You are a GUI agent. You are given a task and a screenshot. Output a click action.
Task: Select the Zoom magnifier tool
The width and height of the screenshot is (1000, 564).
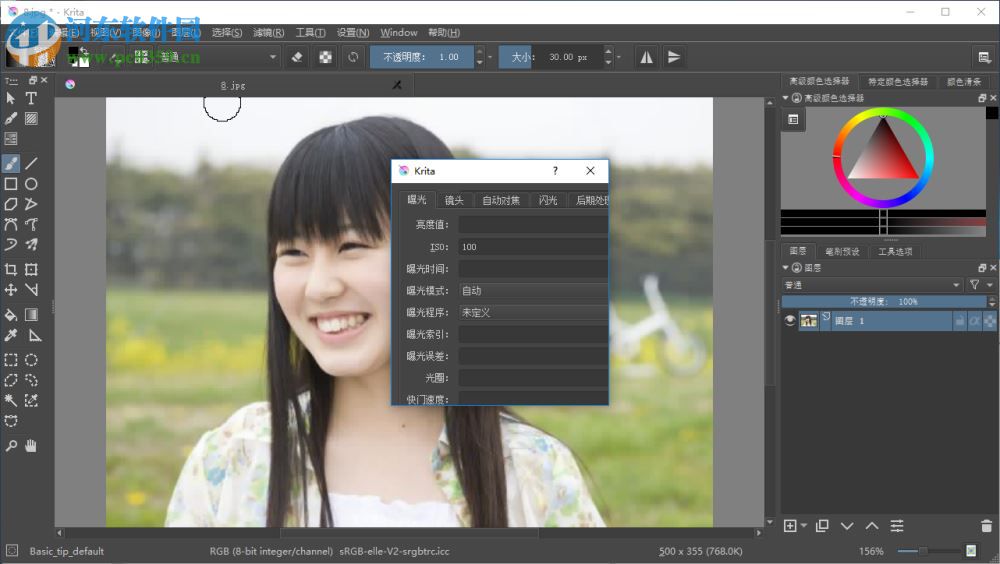11,446
